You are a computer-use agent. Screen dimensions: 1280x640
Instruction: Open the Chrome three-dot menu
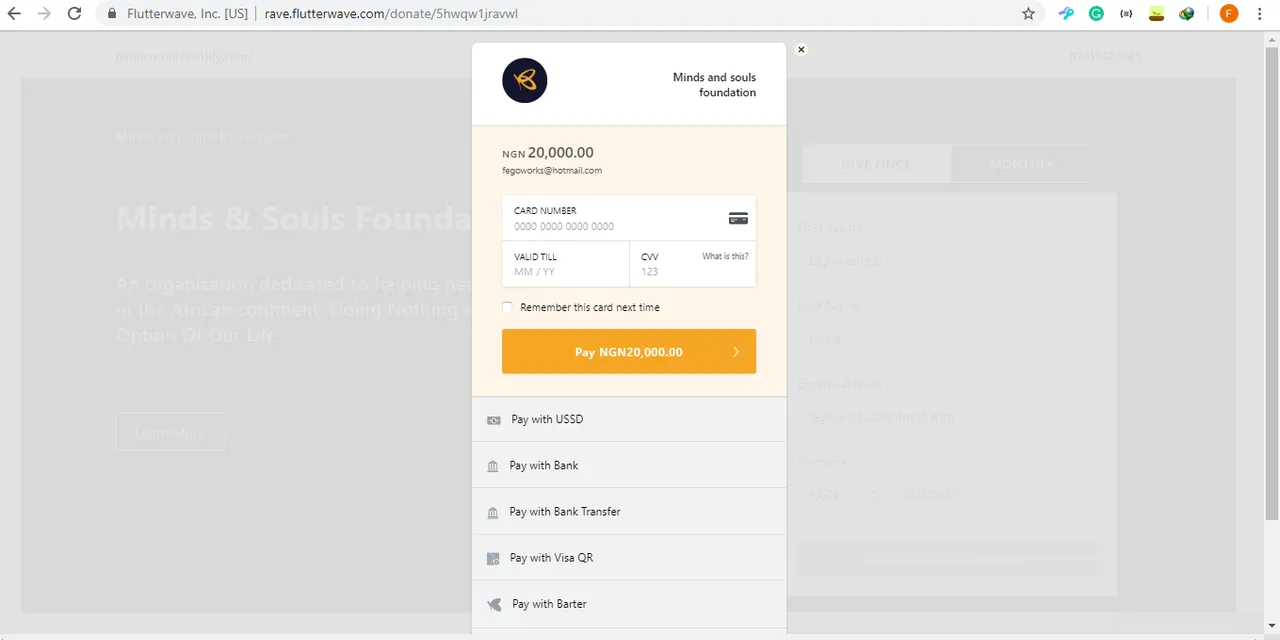(x=1260, y=14)
